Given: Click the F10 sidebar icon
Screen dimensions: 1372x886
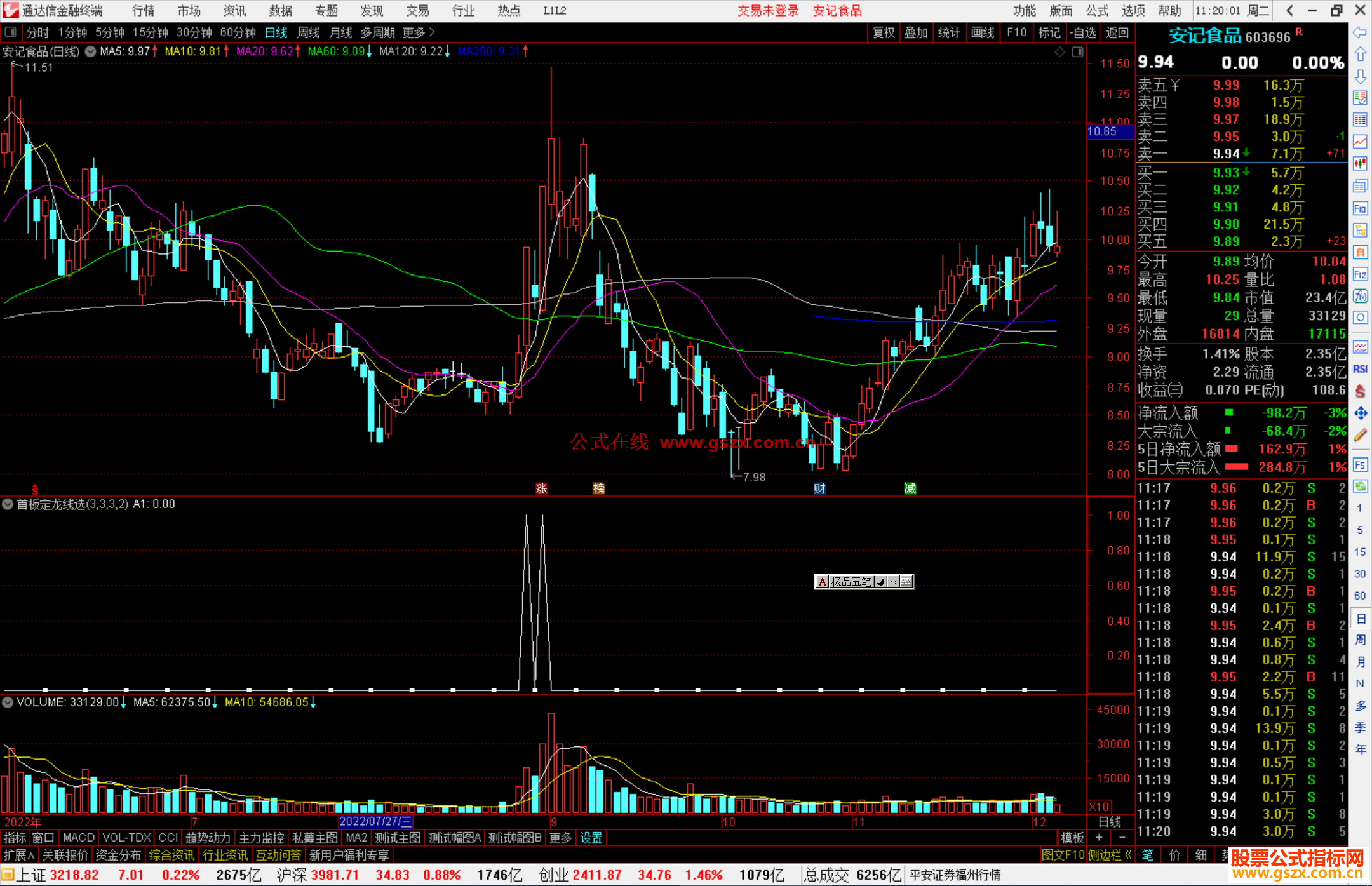Looking at the screenshot, I should [x=1360, y=208].
